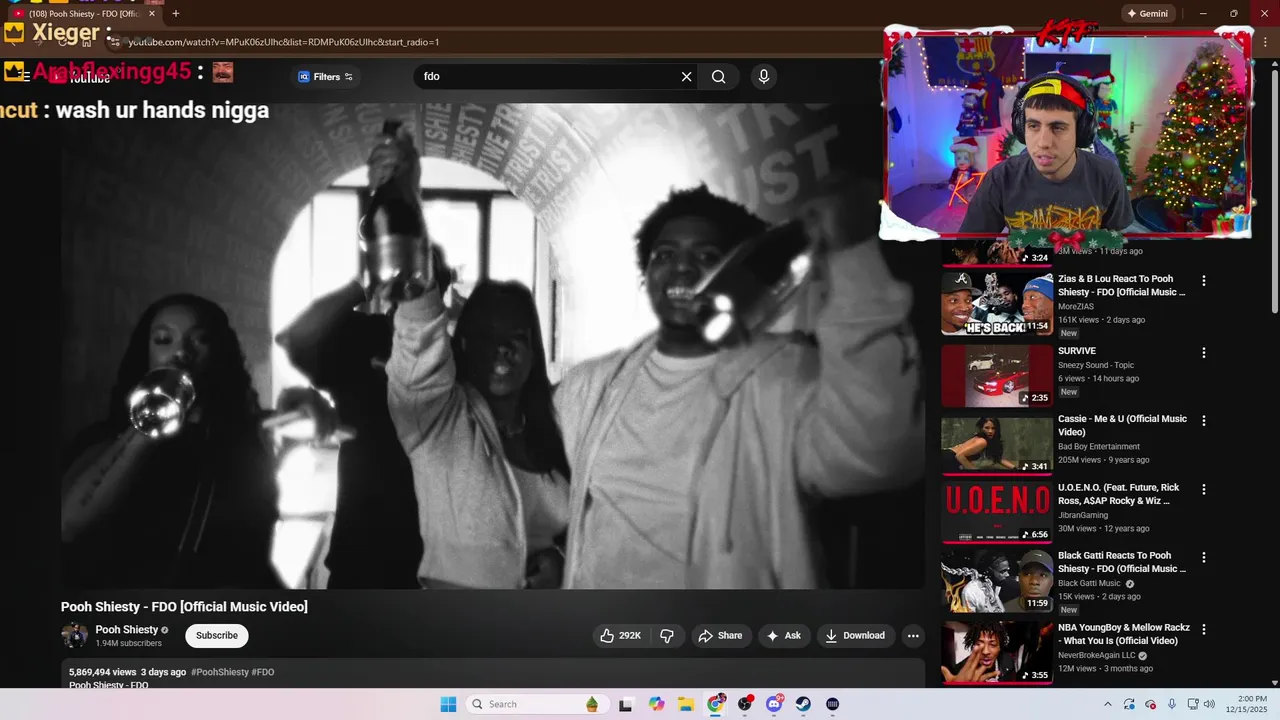
Task: Open options for Black Gatti video
Action: pyautogui.click(x=1204, y=557)
